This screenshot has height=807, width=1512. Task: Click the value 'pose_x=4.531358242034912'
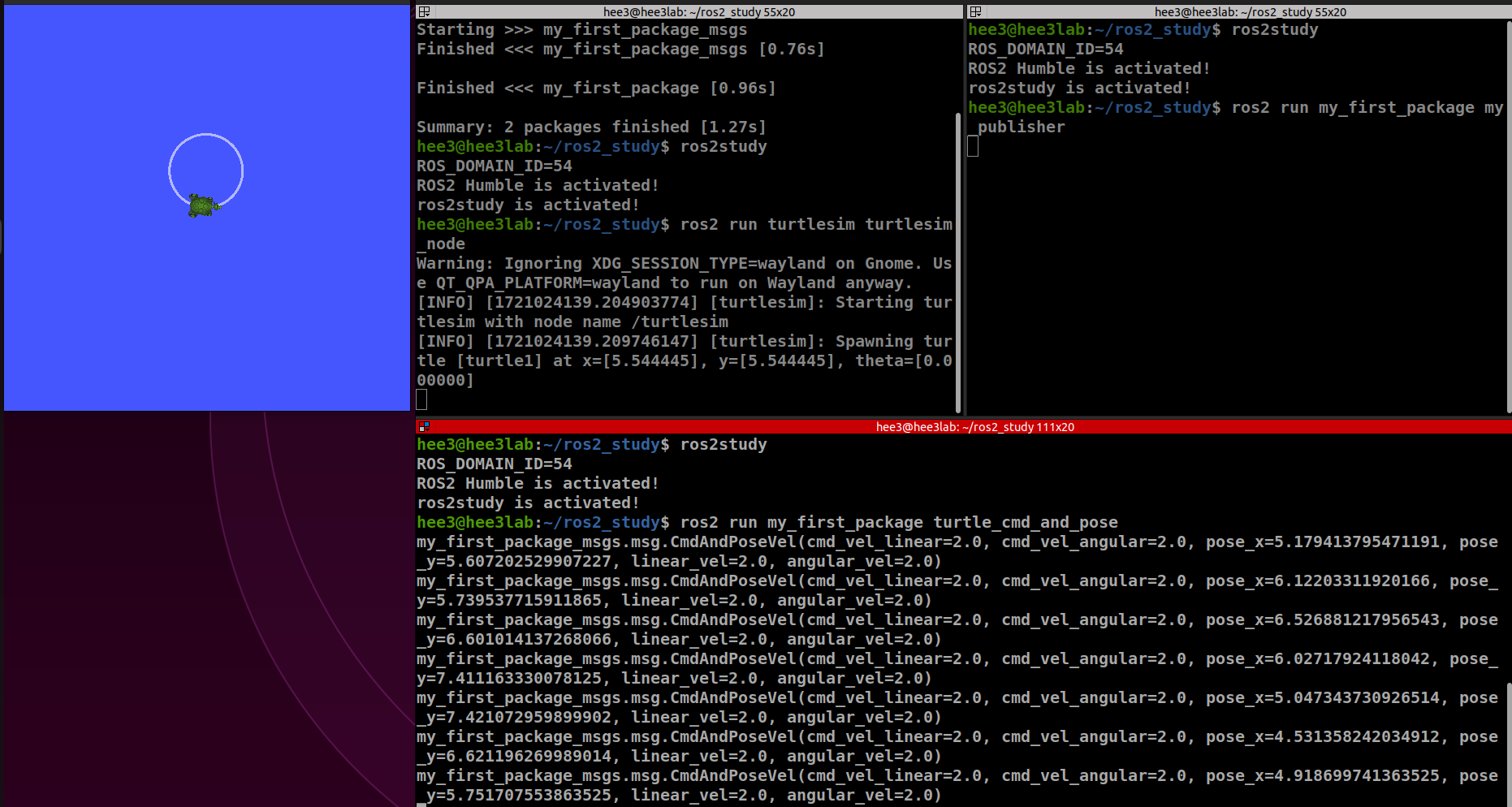(x=1323, y=736)
